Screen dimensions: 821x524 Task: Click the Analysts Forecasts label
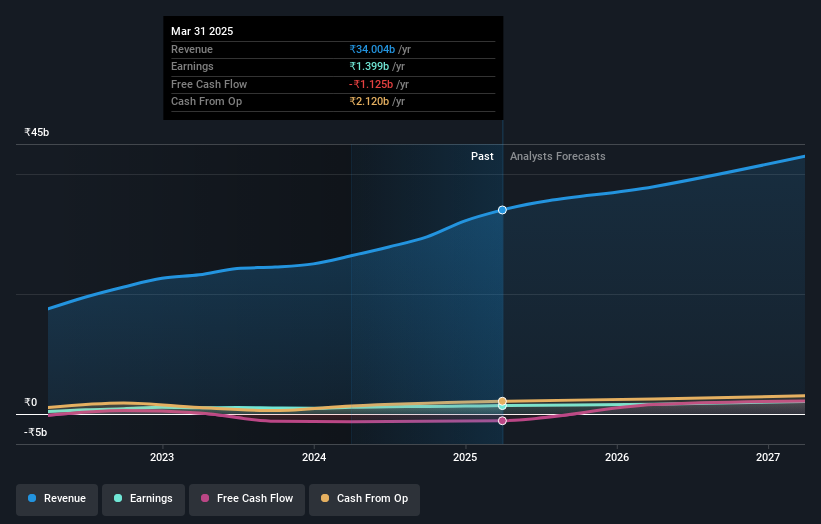pyautogui.click(x=558, y=157)
